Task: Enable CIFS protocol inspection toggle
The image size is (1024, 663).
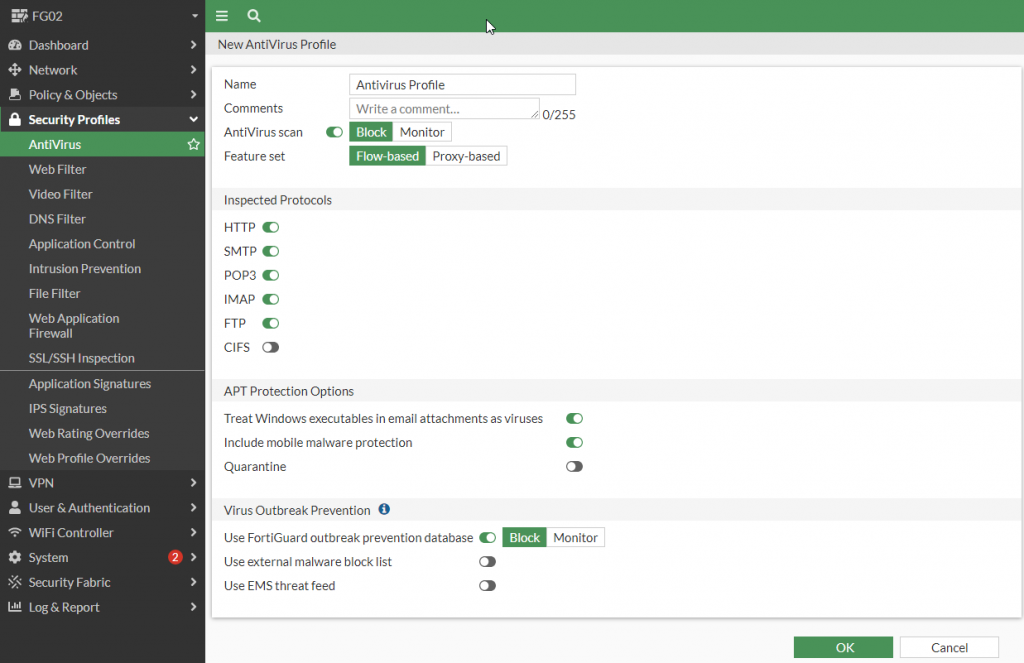Action: click(x=270, y=347)
